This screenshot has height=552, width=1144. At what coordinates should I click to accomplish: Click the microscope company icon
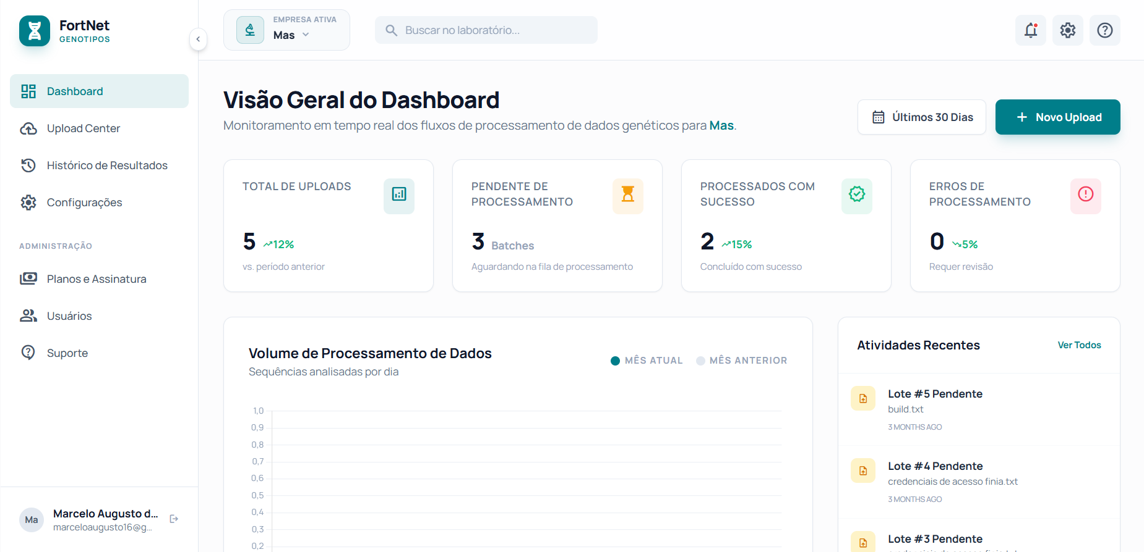[250, 30]
